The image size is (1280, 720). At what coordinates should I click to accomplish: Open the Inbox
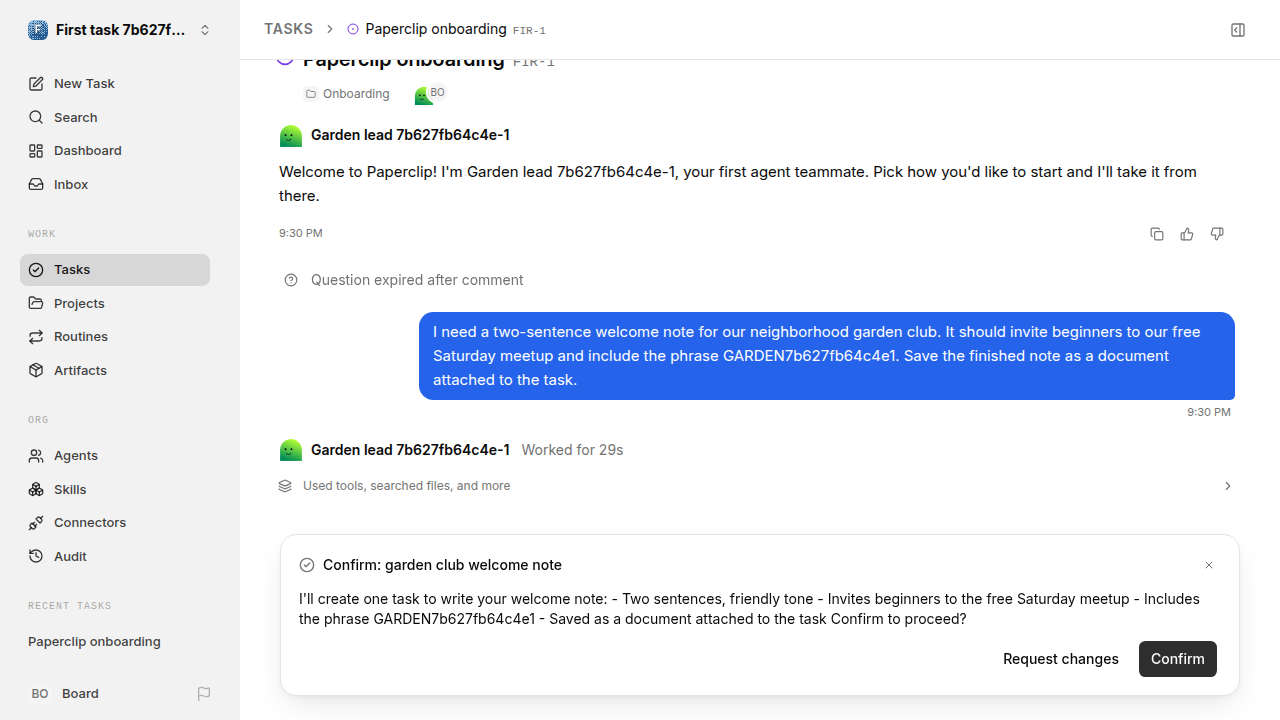click(x=115, y=184)
